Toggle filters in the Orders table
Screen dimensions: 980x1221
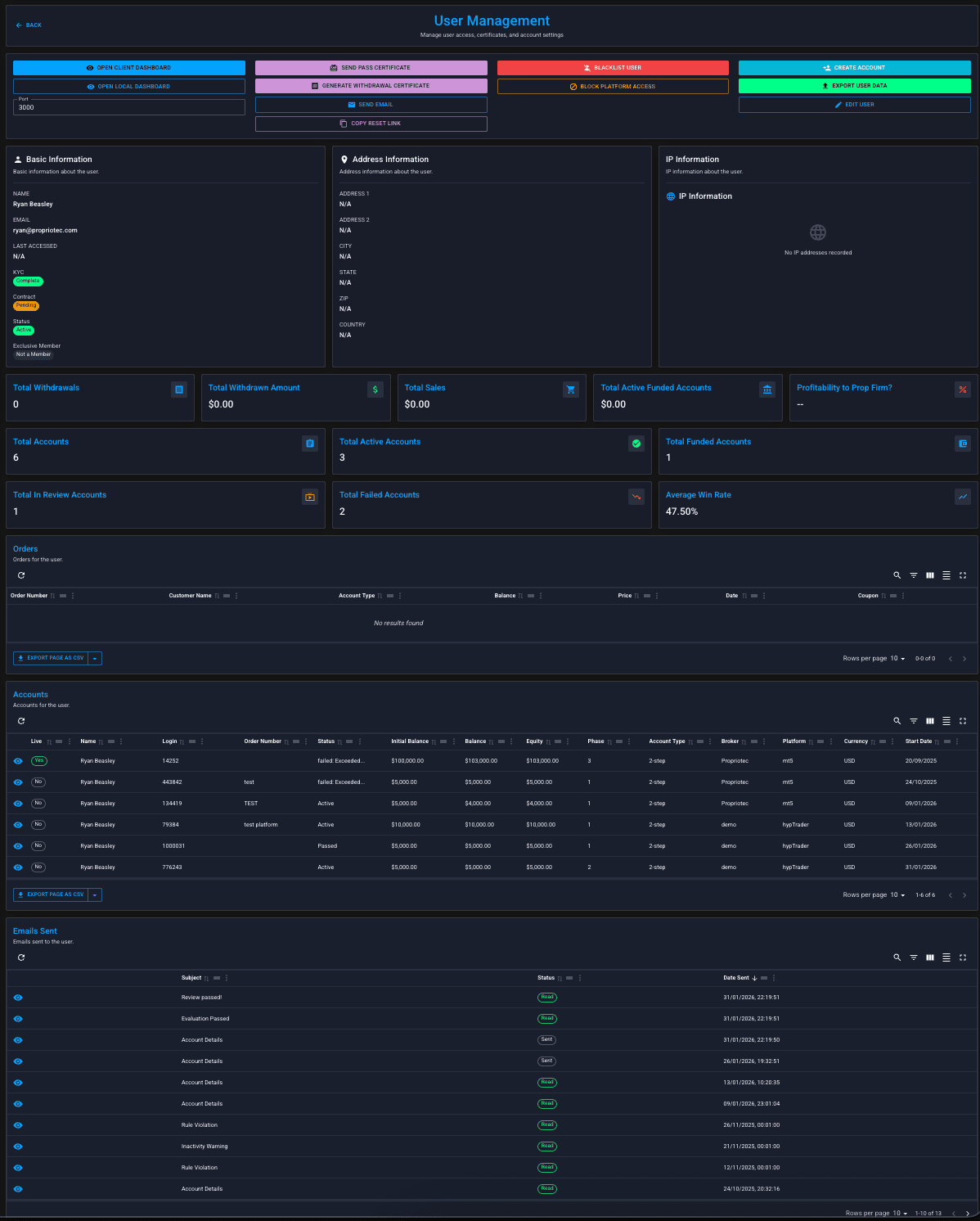pyautogui.click(x=914, y=575)
